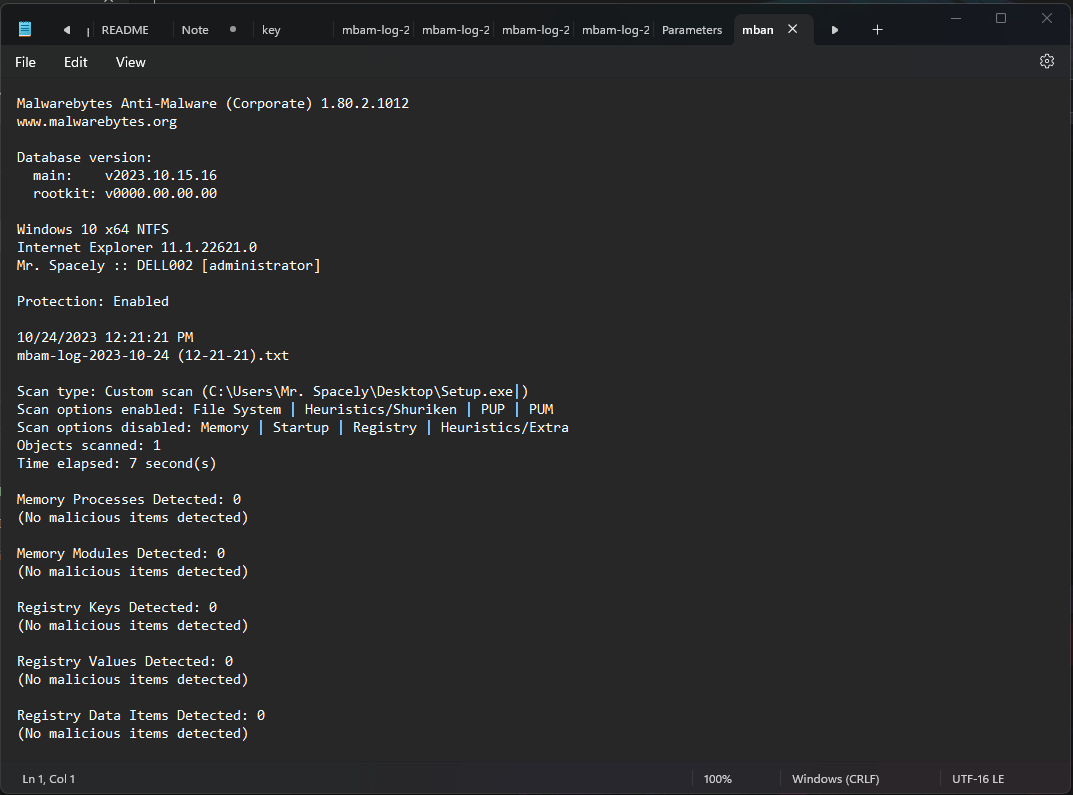Click the 100% zoom level in status bar
The height and width of the screenshot is (795, 1073).
tap(717, 779)
